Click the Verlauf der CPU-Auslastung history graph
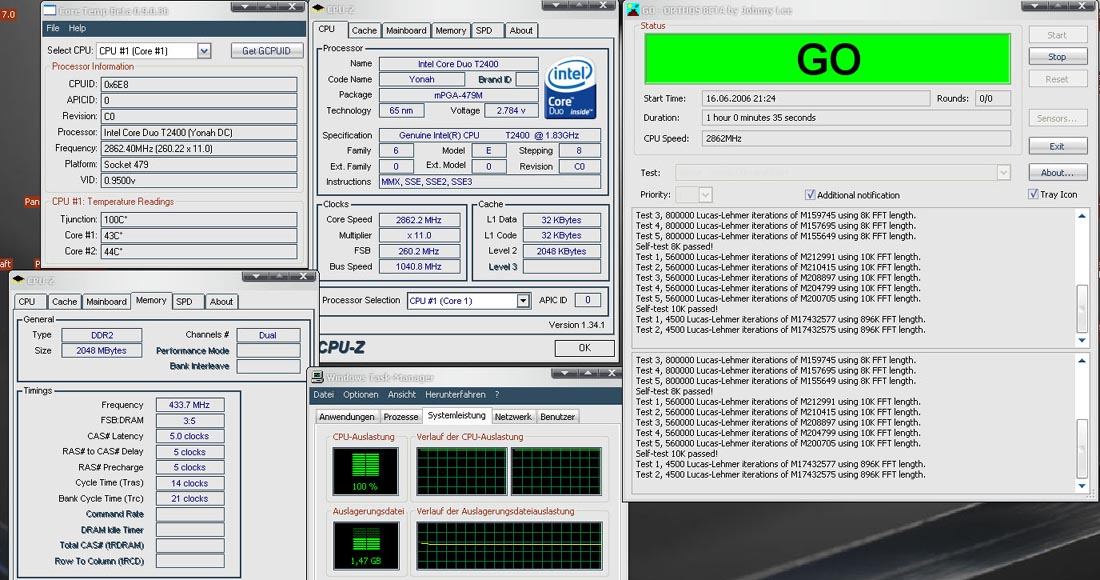Screen dimensions: 1100x580 tap(509, 471)
